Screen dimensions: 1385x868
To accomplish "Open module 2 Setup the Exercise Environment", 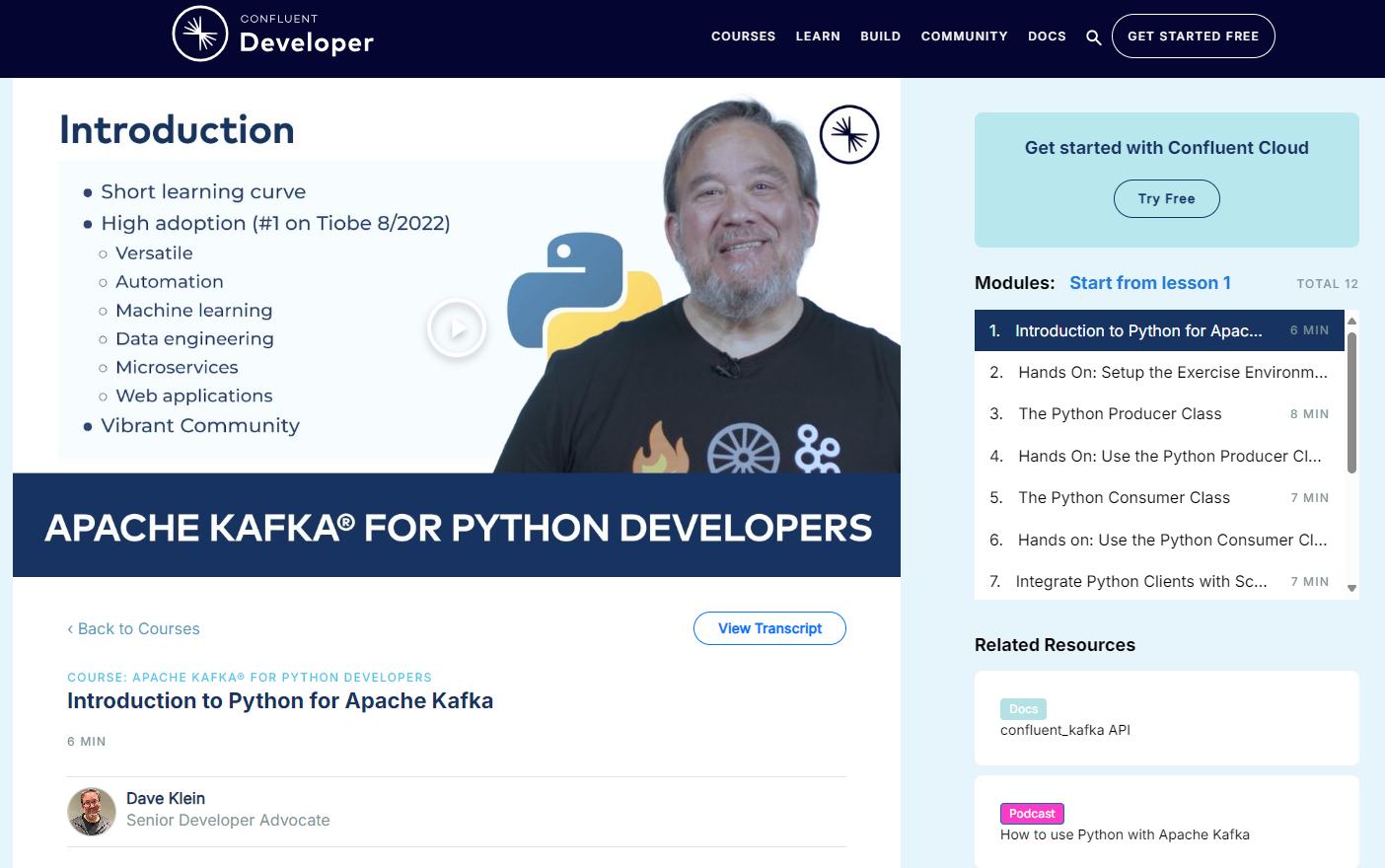I will [x=1159, y=372].
